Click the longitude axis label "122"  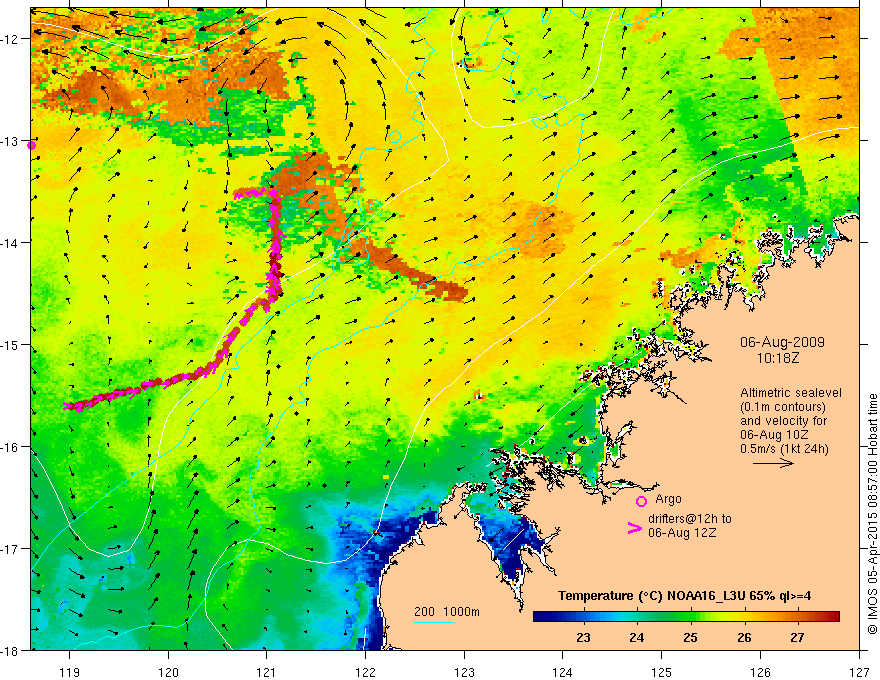click(365, 672)
